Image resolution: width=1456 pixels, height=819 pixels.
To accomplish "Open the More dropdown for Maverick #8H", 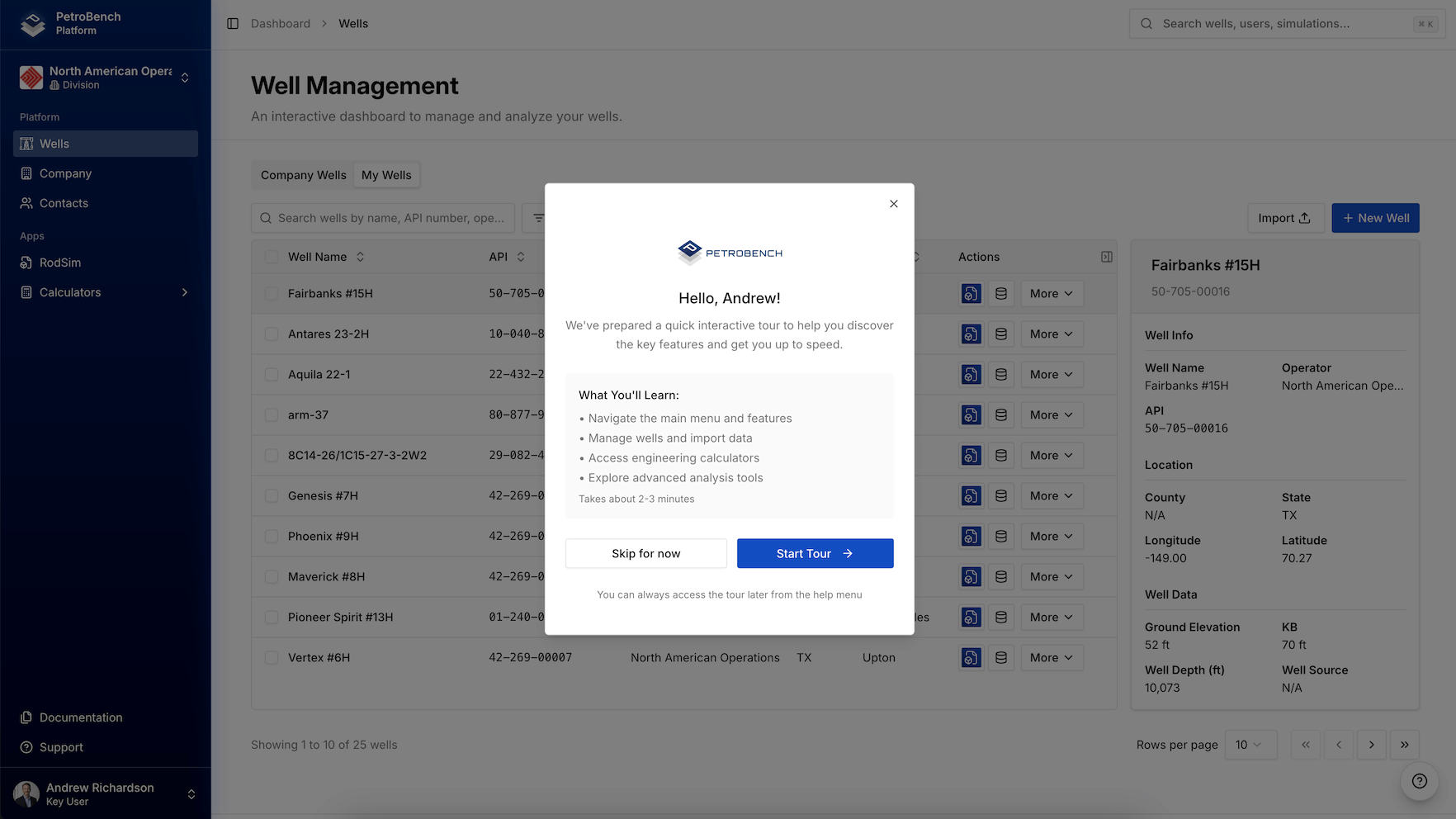I will pos(1051,576).
